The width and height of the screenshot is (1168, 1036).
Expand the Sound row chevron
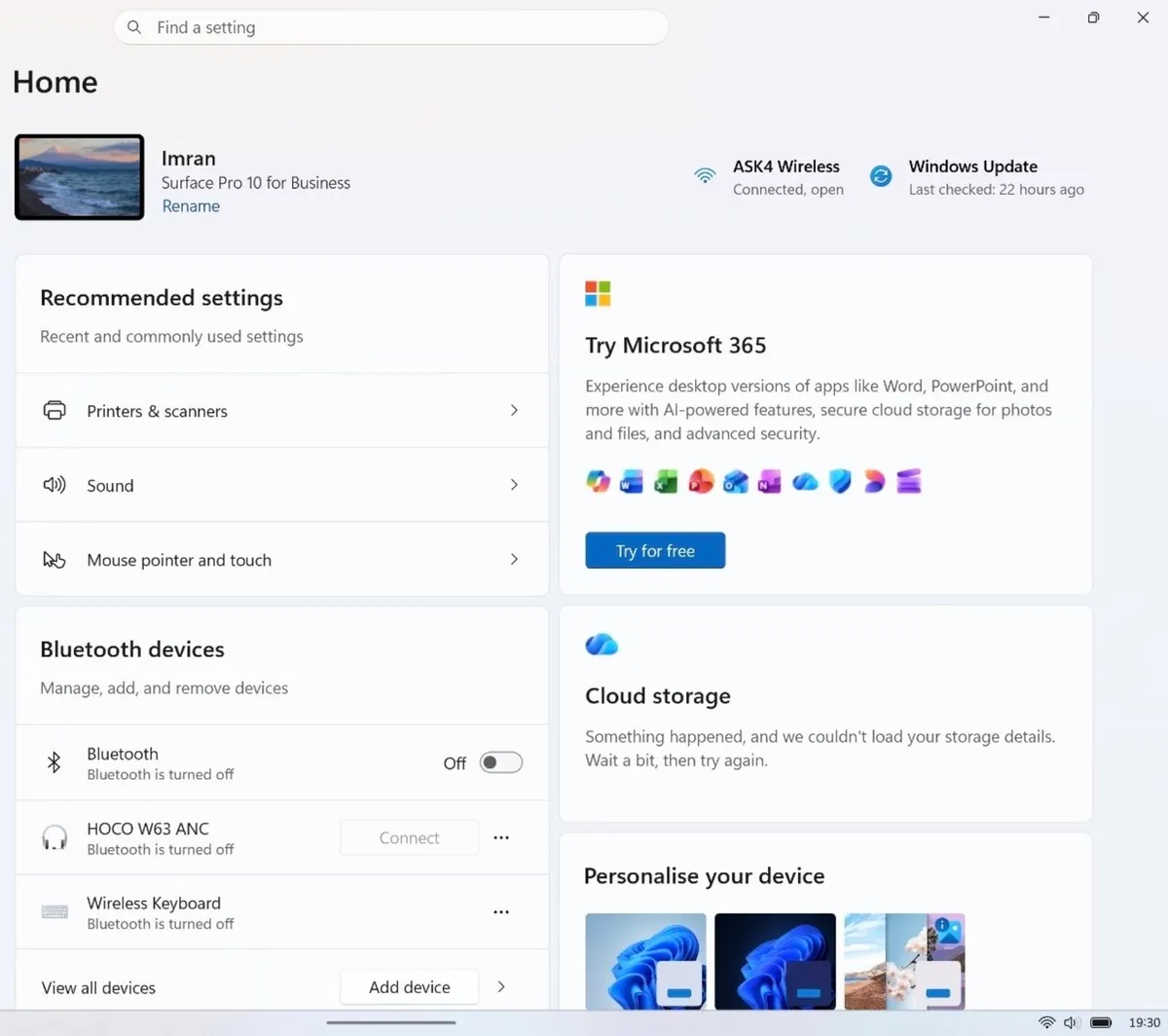coord(514,485)
